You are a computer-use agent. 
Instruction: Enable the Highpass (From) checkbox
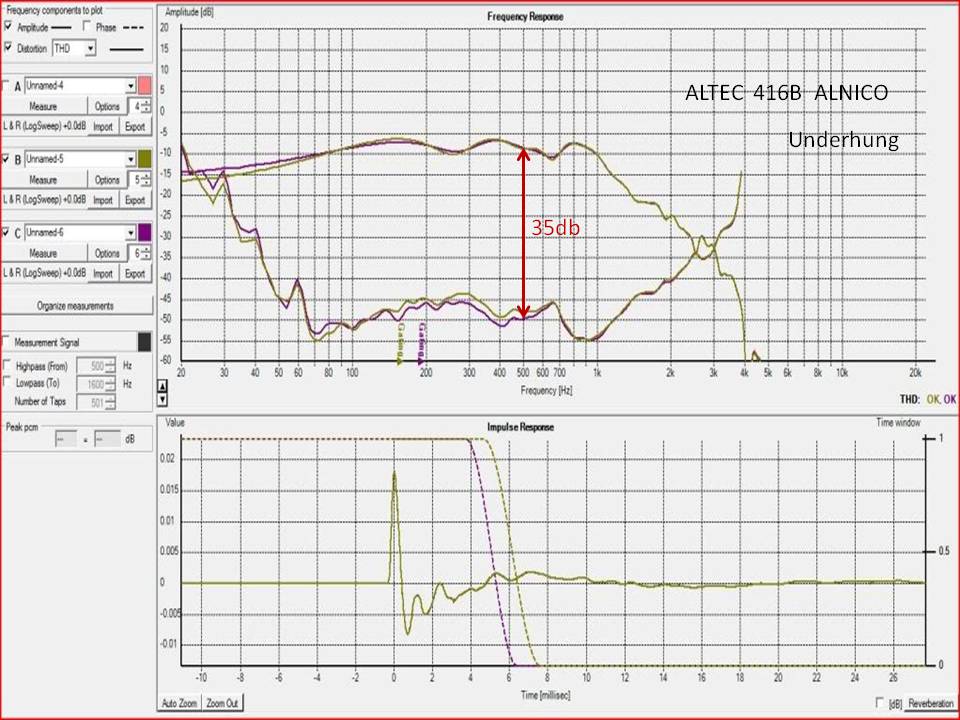pos(7,366)
